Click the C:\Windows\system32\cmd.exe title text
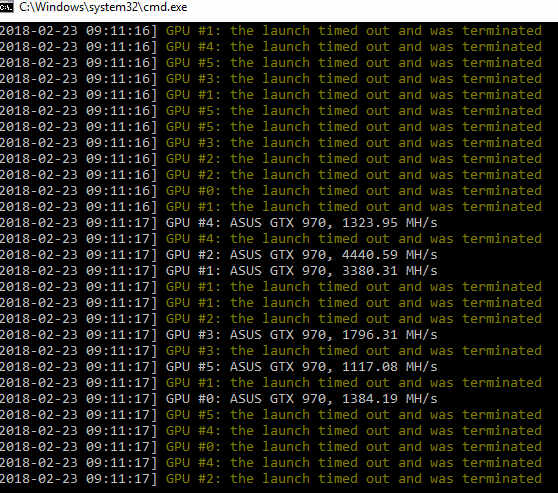Viewport: 558px width, 493px height. [103, 7]
